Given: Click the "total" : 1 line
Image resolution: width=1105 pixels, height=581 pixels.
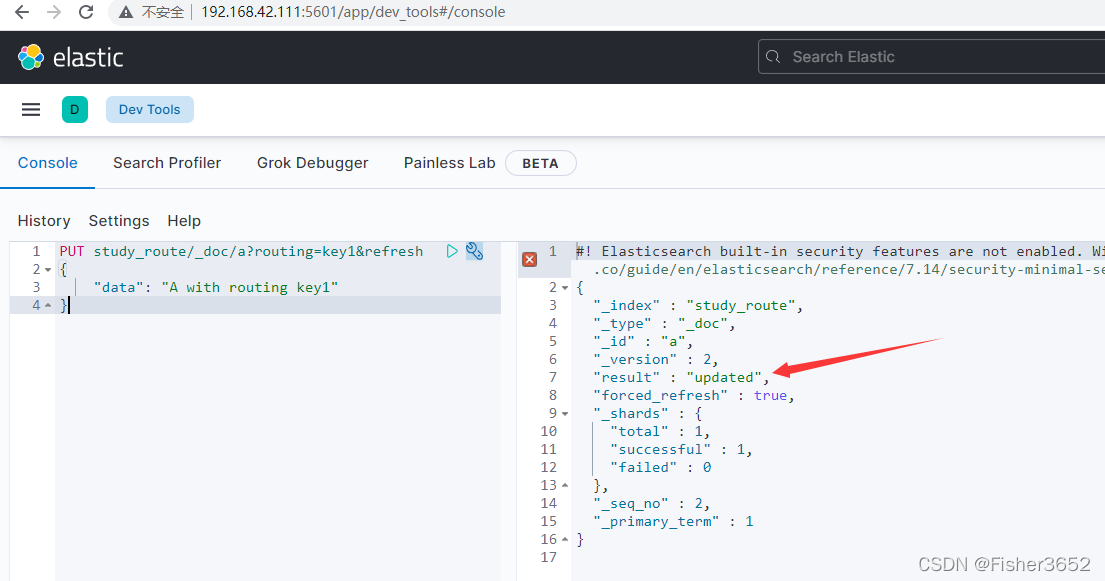Looking at the screenshot, I should coord(660,432).
